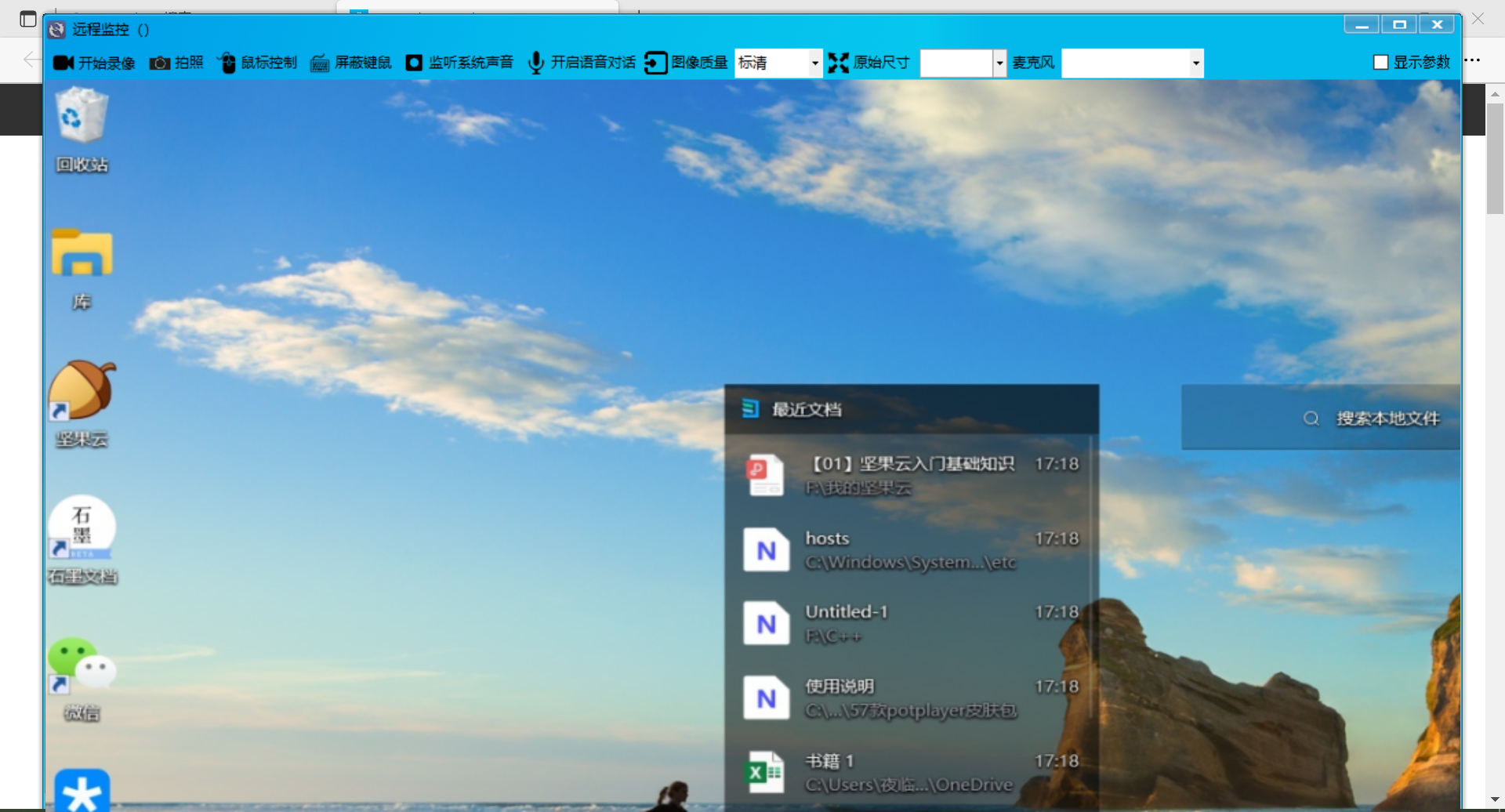Enable 鼠标控制 mouse control

coord(257,63)
